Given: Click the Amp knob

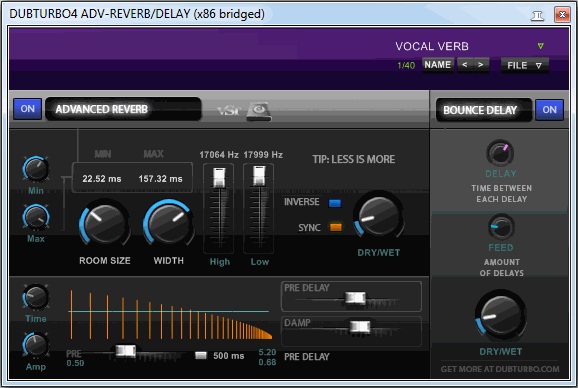Looking at the screenshot, I should (x=36, y=345).
